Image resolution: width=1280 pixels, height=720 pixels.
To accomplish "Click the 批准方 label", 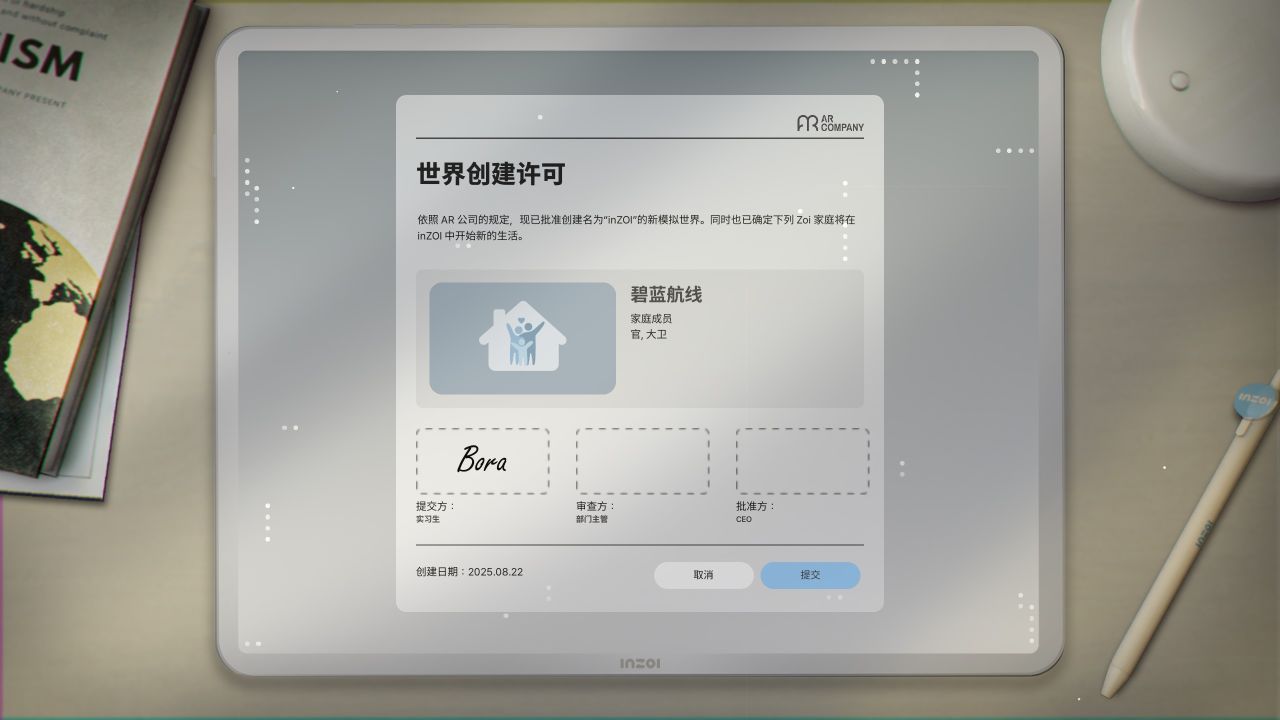I will [756, 506].
